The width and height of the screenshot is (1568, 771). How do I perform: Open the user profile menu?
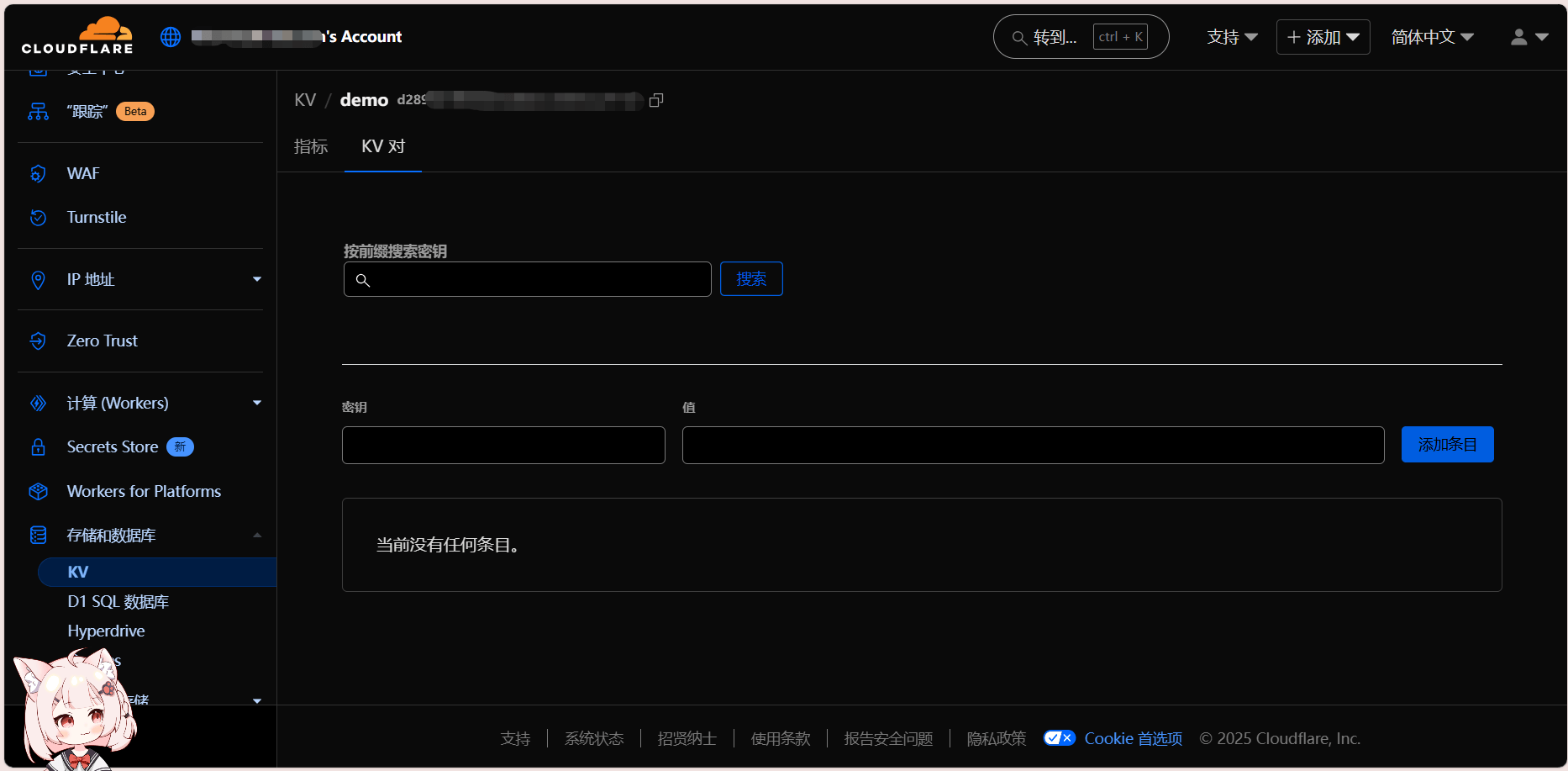click(1529, 37)
